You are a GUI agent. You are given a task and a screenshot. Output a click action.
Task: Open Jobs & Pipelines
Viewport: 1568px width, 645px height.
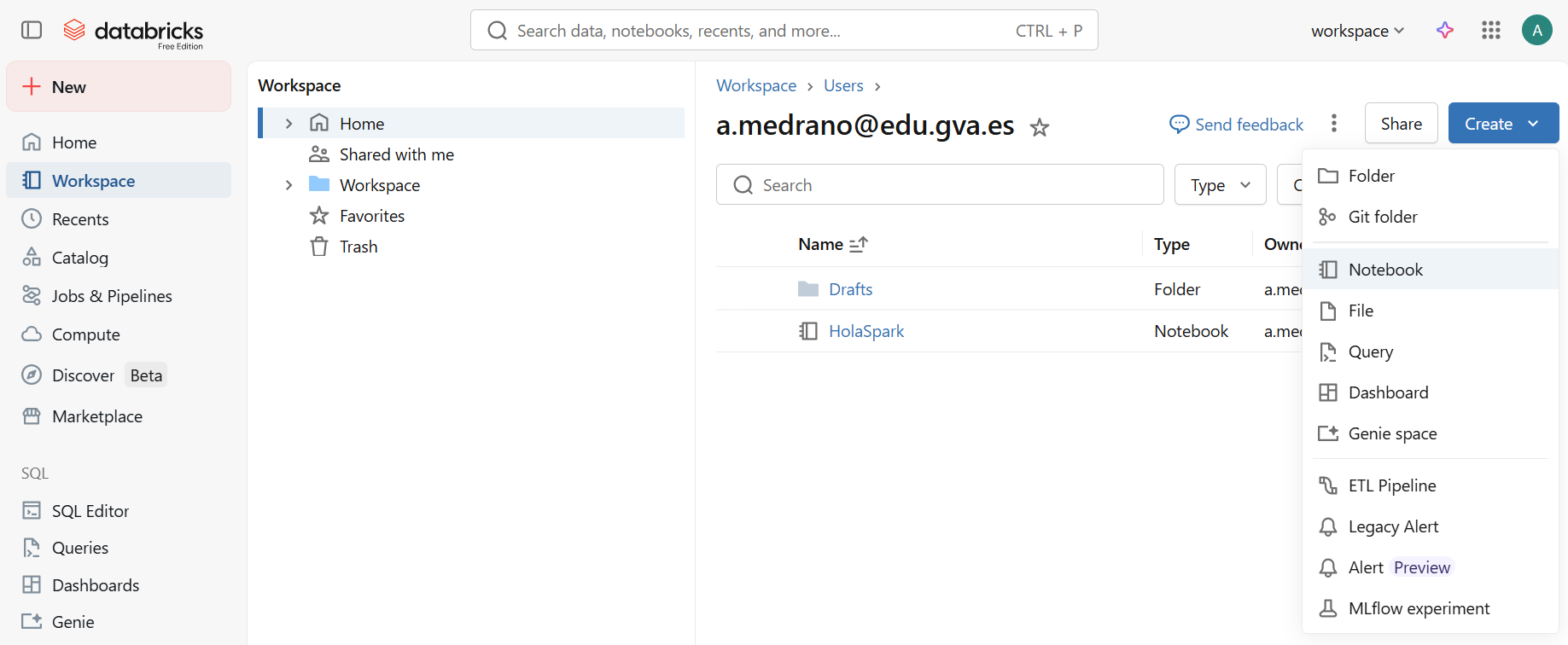(119, 296)
